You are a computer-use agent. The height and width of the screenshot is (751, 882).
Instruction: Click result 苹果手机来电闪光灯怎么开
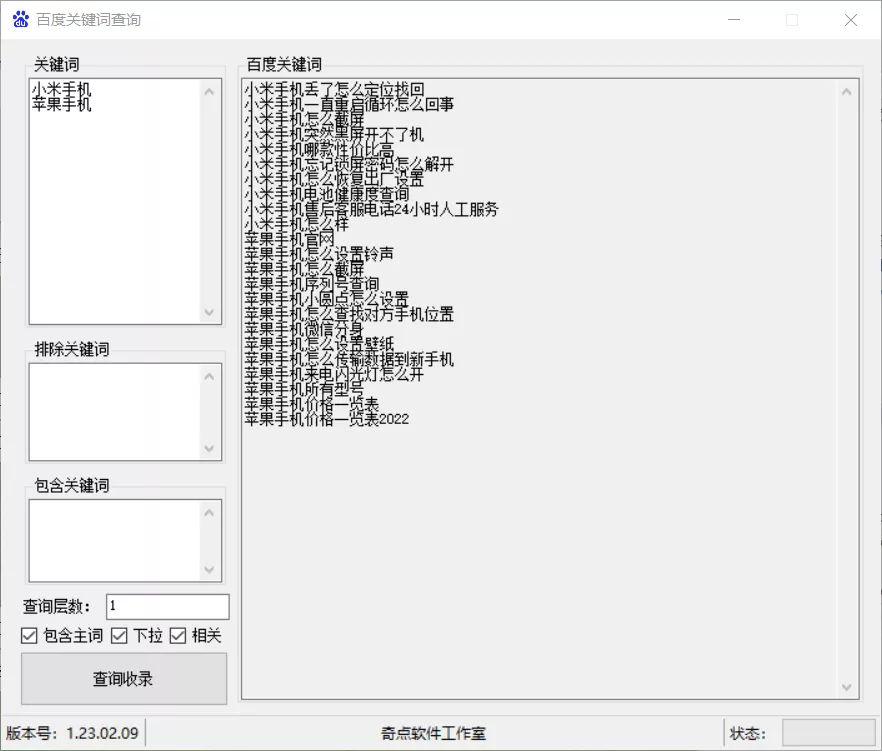click(x=334, y=374)
